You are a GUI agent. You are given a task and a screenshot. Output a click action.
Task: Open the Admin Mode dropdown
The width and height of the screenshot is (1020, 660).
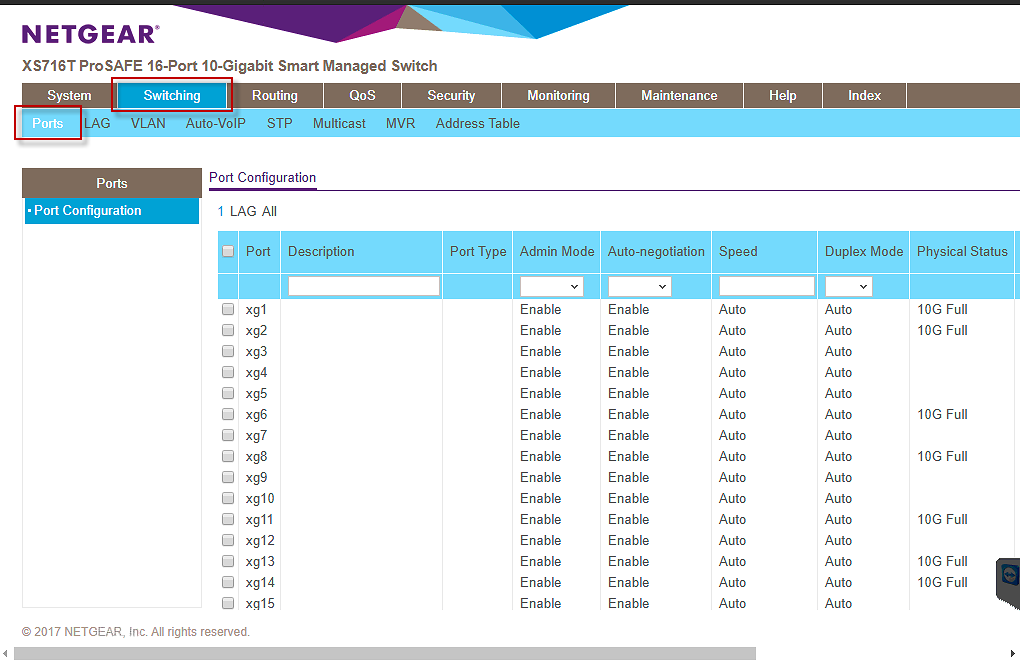[552, 286]
